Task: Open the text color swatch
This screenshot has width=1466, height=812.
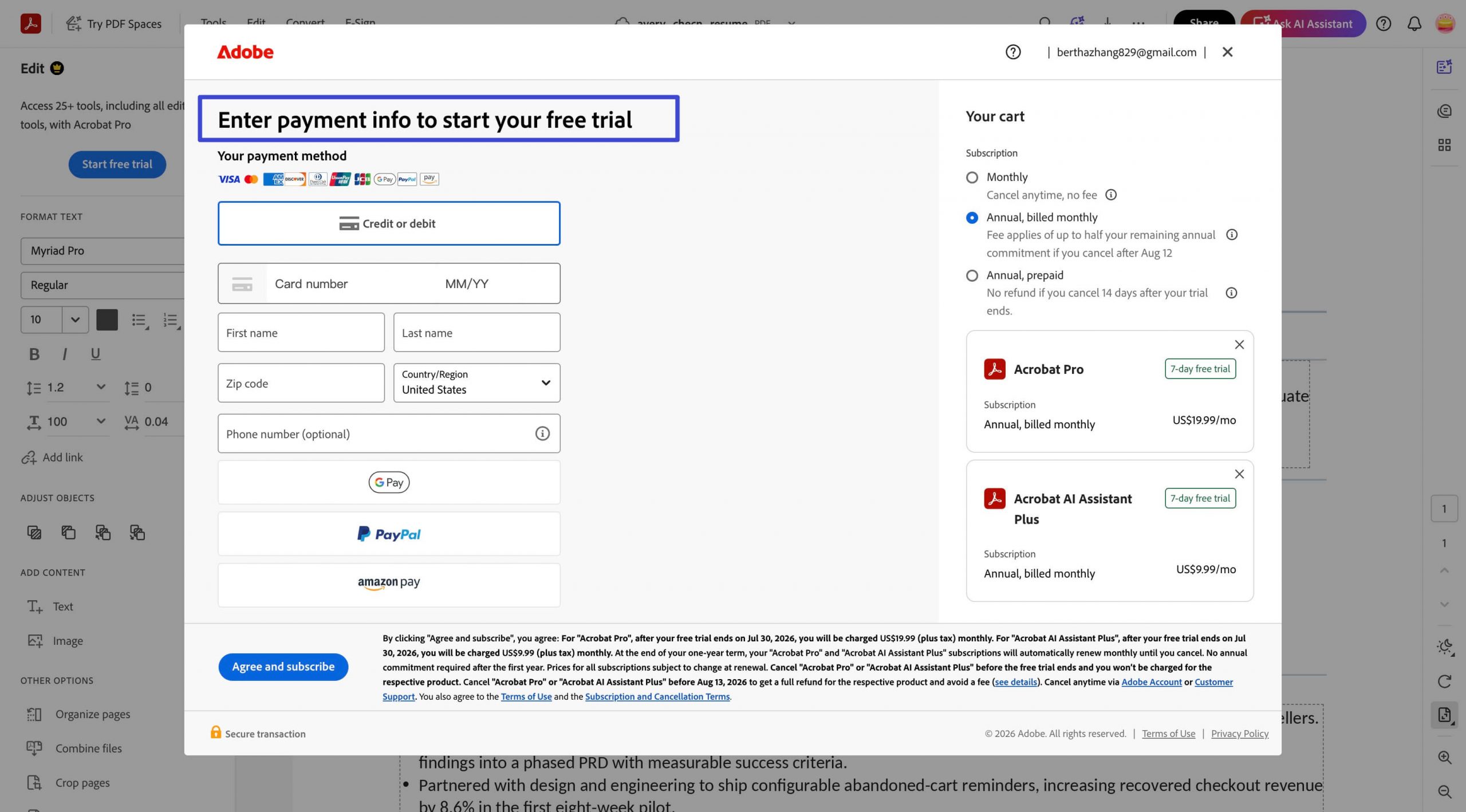Action: pos(107,320)
